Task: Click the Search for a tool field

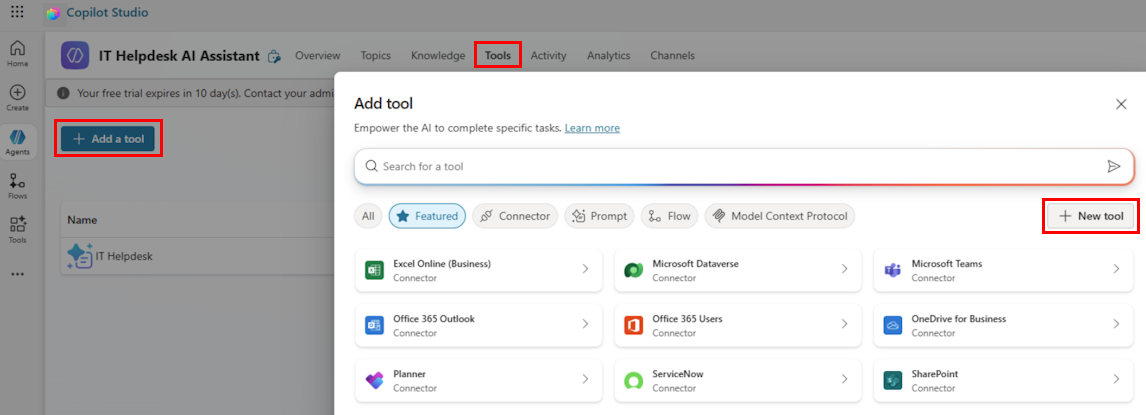Action: (x=744, y=167)
